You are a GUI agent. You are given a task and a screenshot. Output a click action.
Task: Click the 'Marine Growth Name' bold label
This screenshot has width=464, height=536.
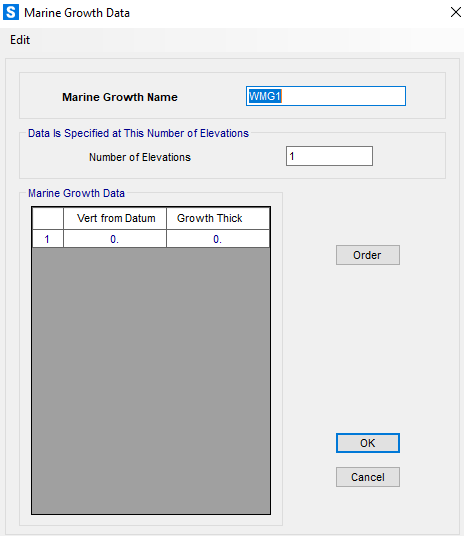click(120, 97)
